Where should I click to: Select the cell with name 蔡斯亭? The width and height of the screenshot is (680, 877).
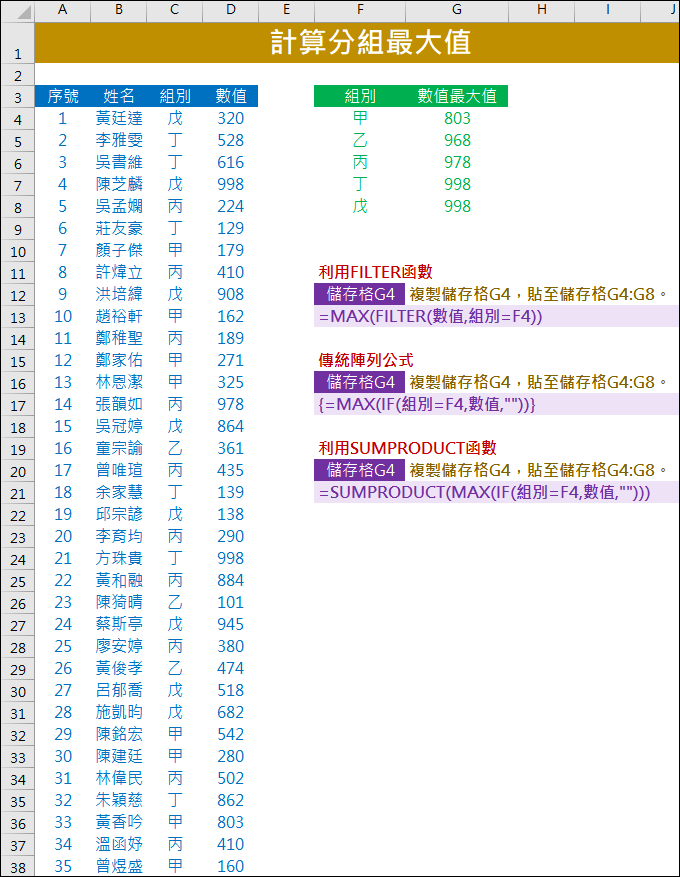(119, 624)
